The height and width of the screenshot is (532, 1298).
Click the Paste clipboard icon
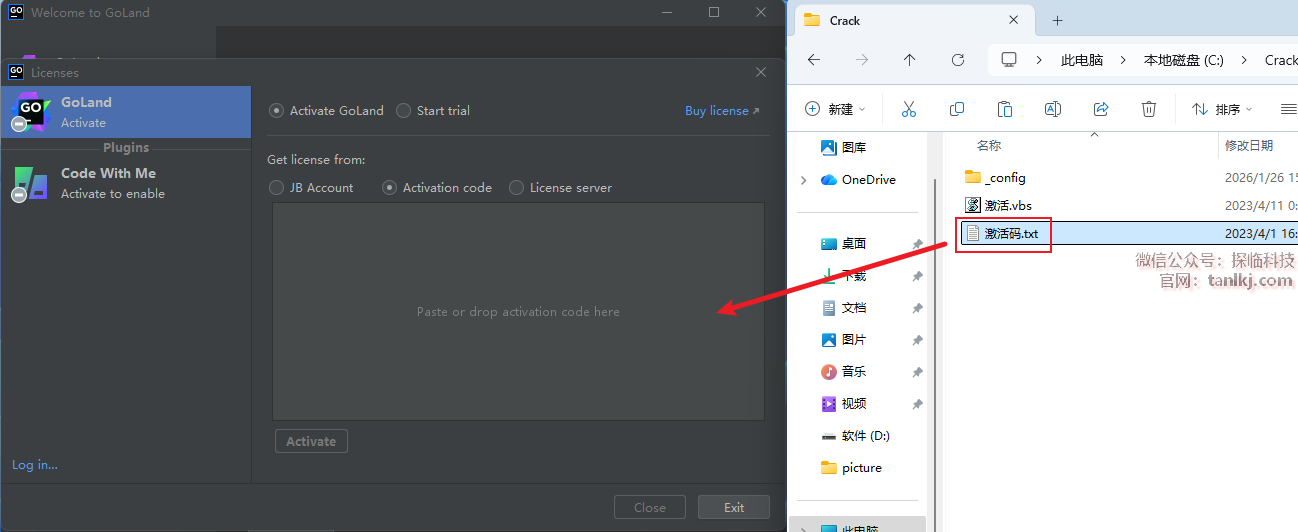1005,109
